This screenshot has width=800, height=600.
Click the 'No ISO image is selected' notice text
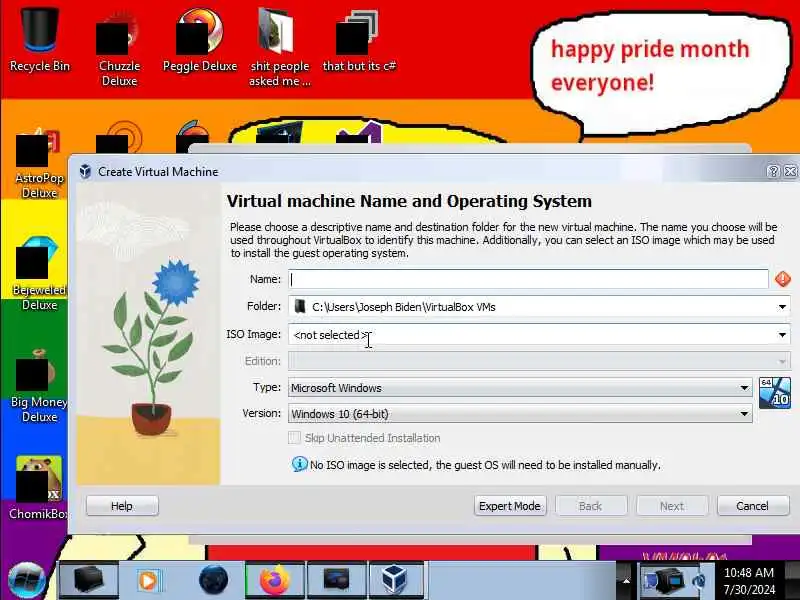tap(485, 465)
